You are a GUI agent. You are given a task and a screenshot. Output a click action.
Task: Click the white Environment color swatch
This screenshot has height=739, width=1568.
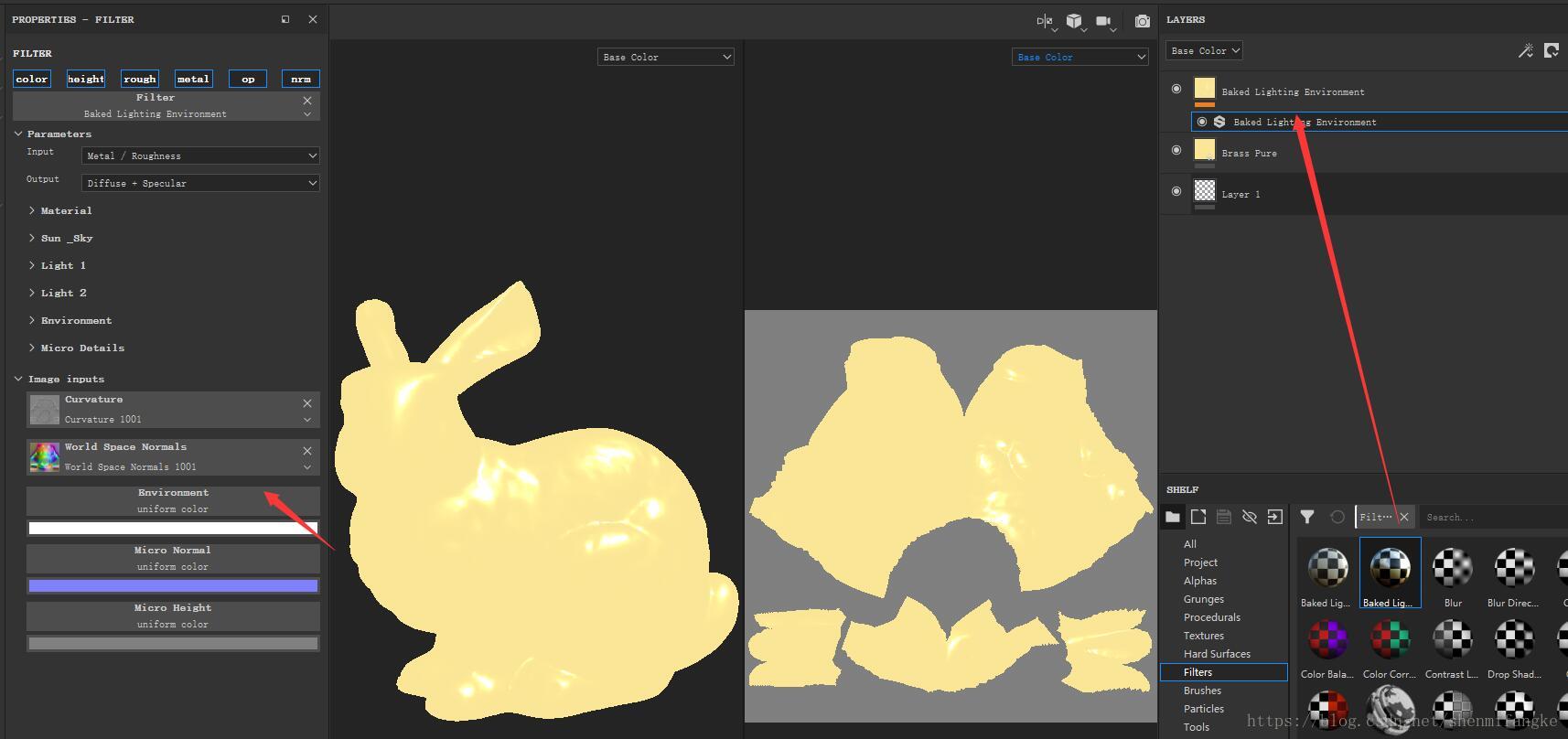click(x=173, y=528)
